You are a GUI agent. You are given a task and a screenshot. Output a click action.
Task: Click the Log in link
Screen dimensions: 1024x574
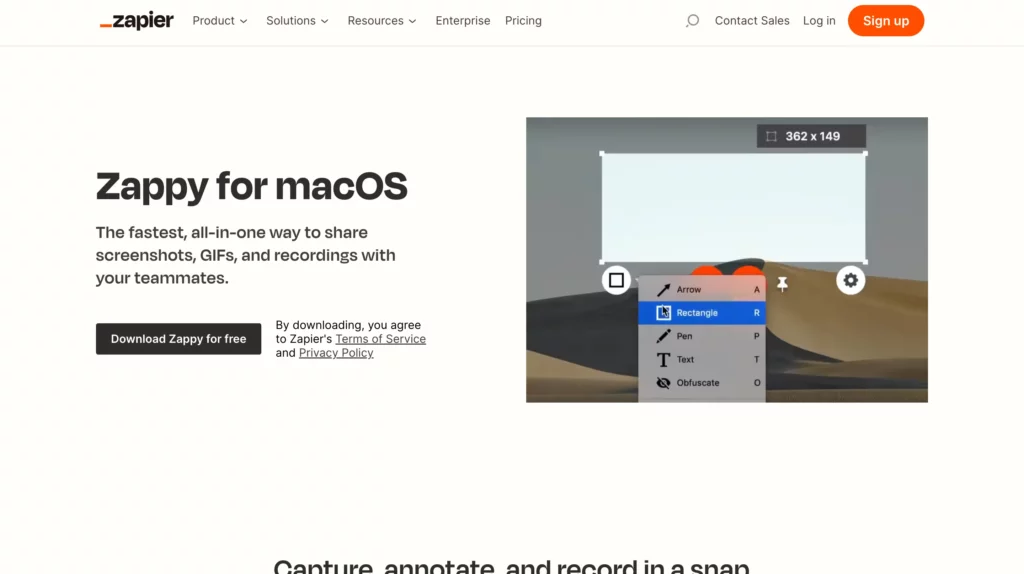pyautogui.click(x=819, y=21)
